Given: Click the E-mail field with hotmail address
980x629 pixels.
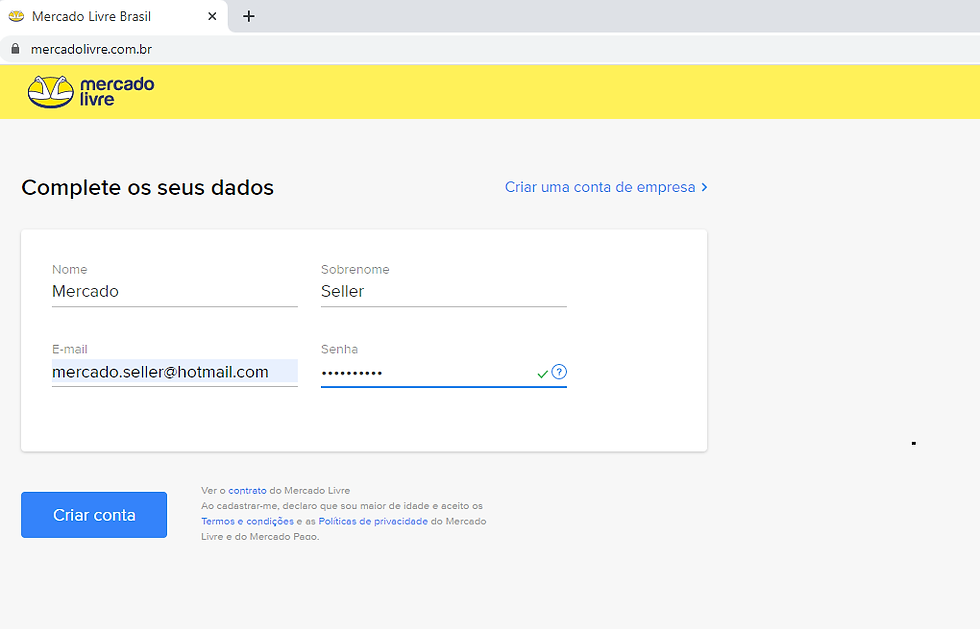Looking at the screenshot, I should pos(174,372).
